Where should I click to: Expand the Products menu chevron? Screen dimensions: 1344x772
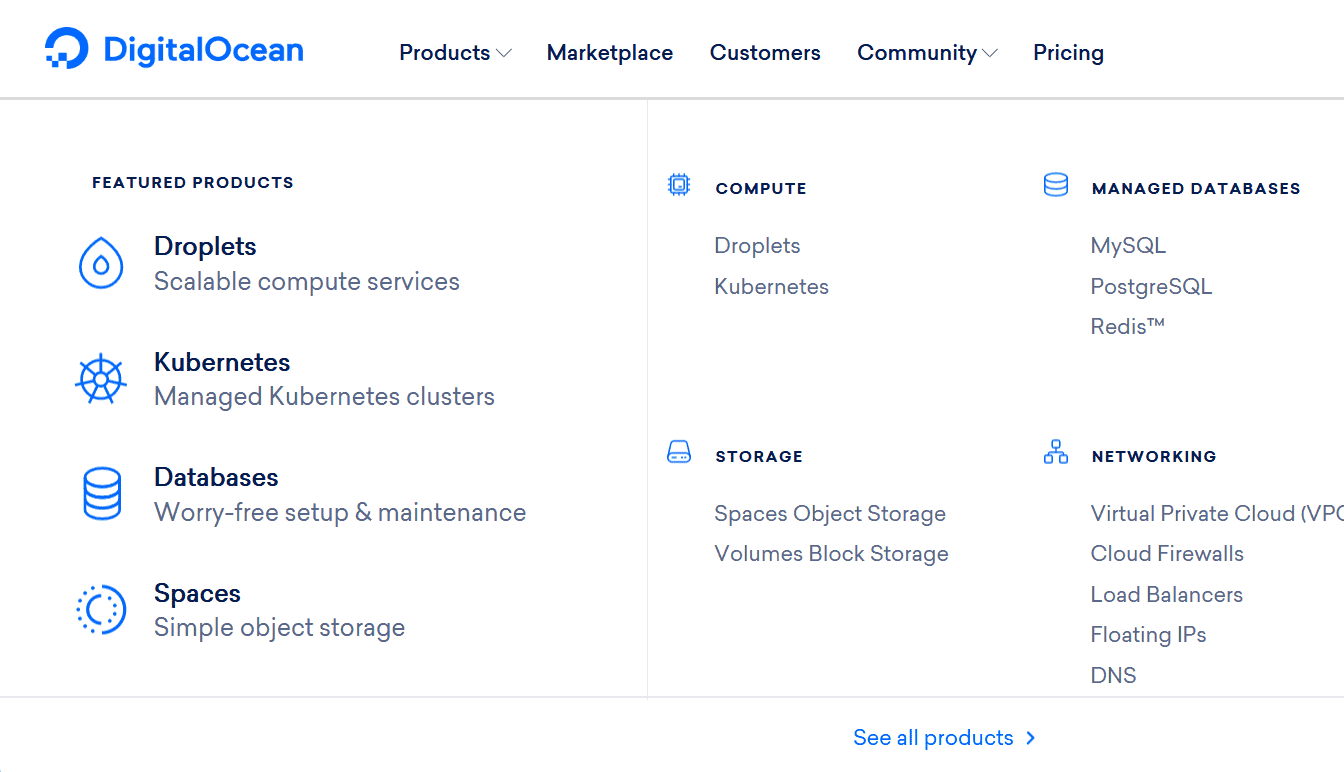[504, 53]
